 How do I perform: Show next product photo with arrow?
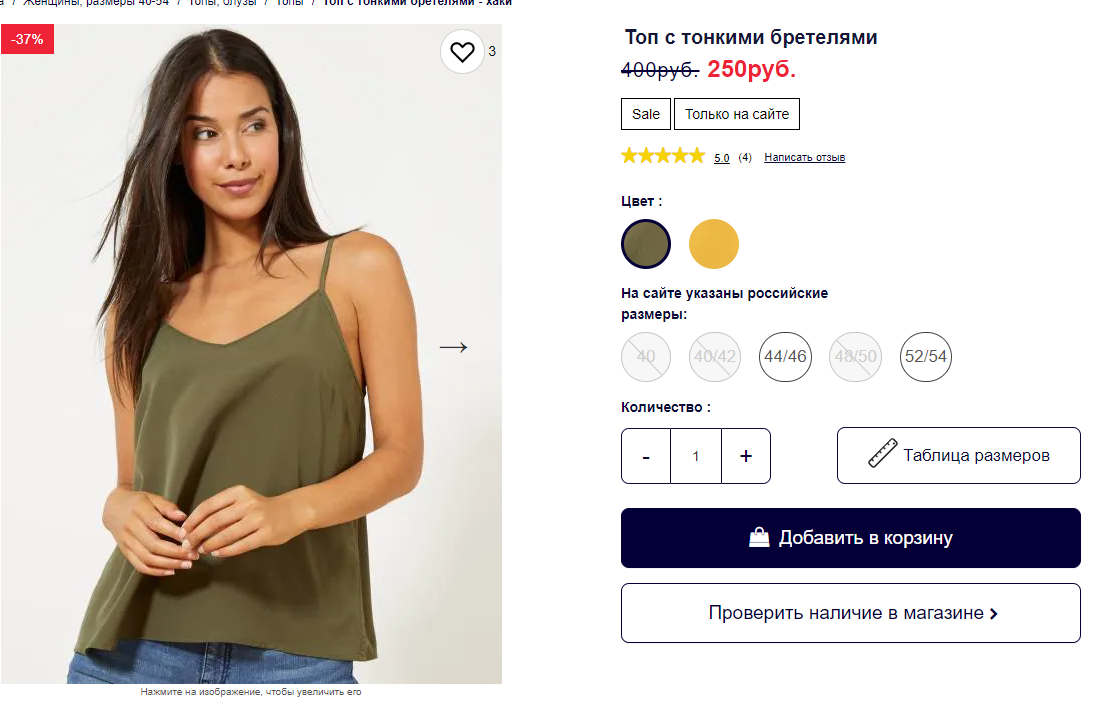452,347
